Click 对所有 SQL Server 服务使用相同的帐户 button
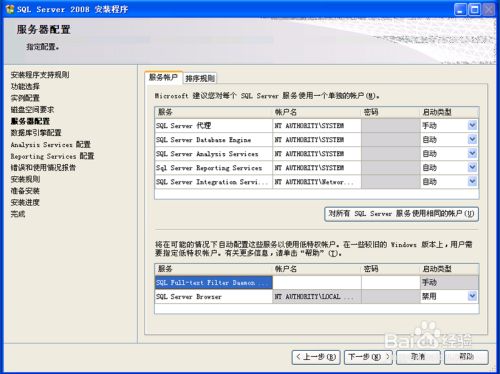500x374 pixels. (401, 214)
